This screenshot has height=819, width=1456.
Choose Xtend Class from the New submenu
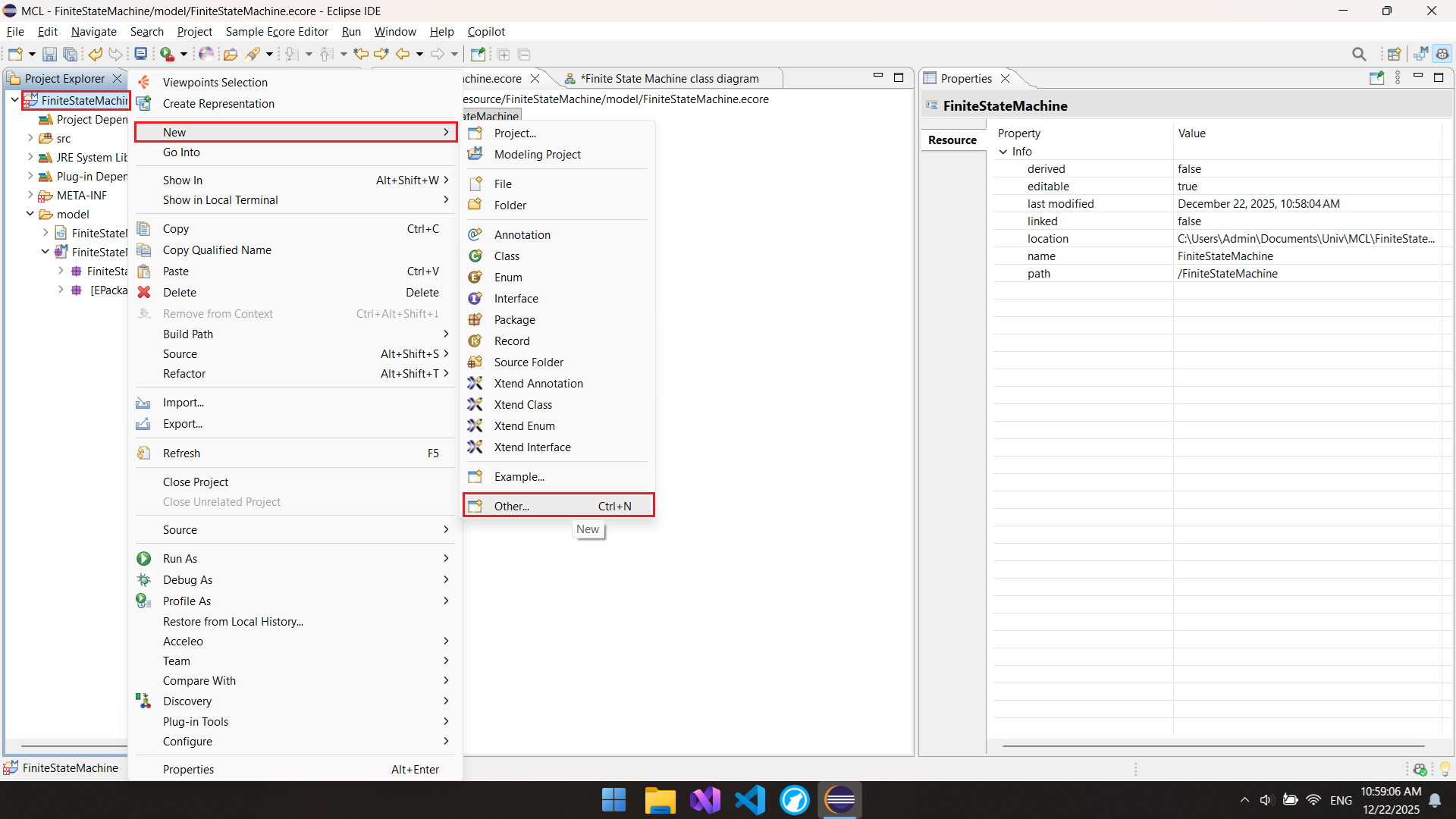tap(522, 405)
